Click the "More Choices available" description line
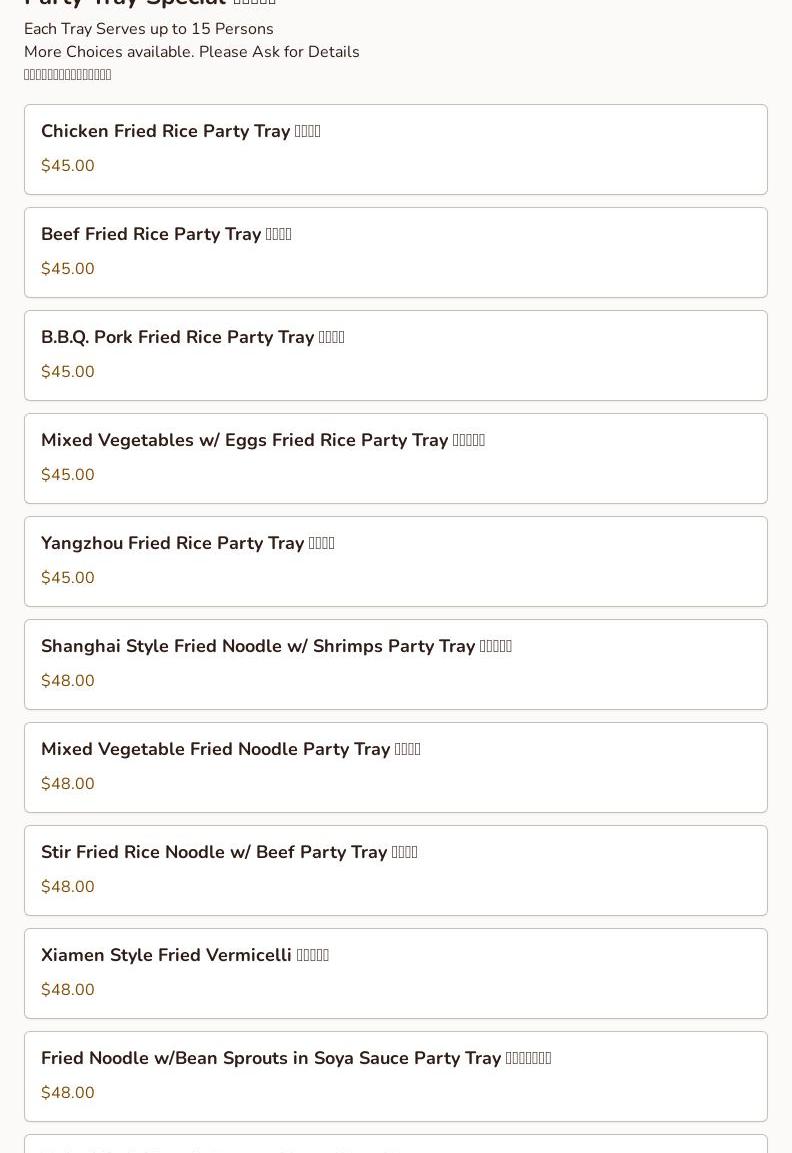 coord(192,52)
